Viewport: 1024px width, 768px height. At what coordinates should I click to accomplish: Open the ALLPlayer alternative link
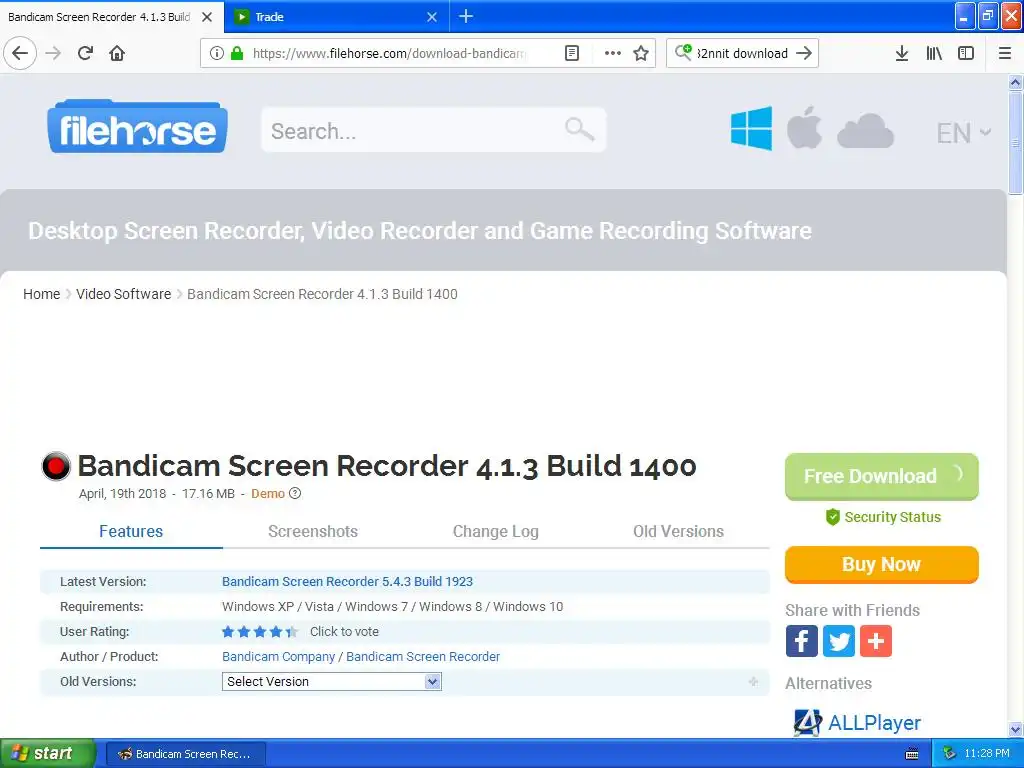pyautogui.click(x=874, y=722)
